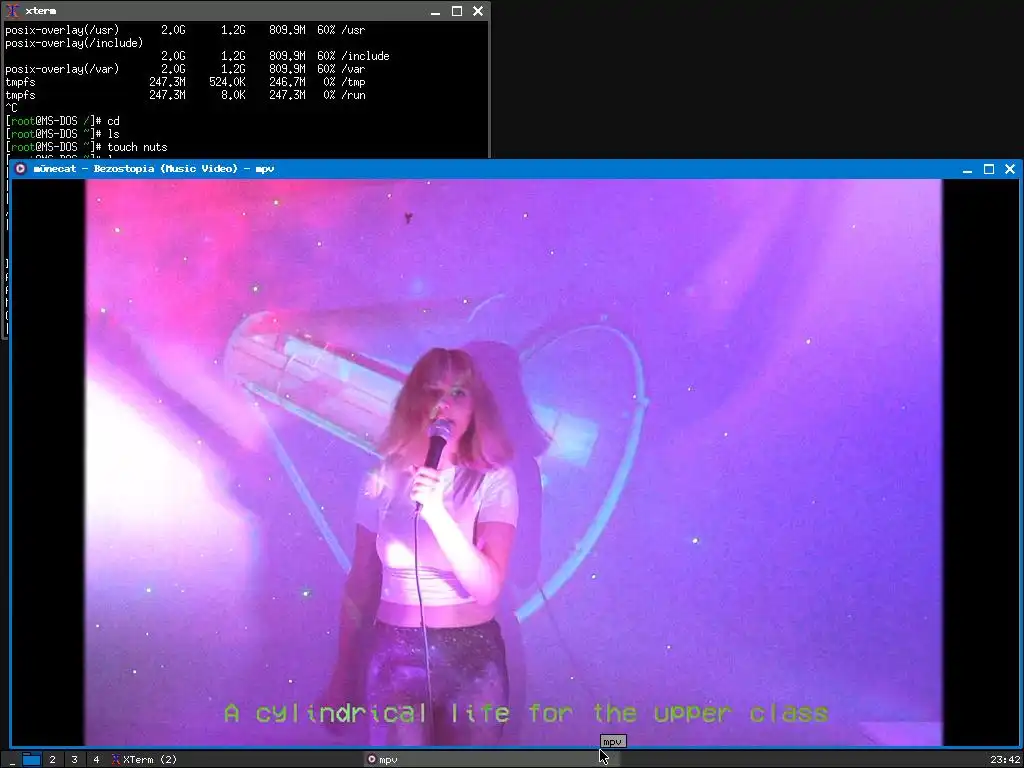This screenshot has width=1024, height=768.
Task: Switch to workspace 4 in the taskbar
Action: 96,760
